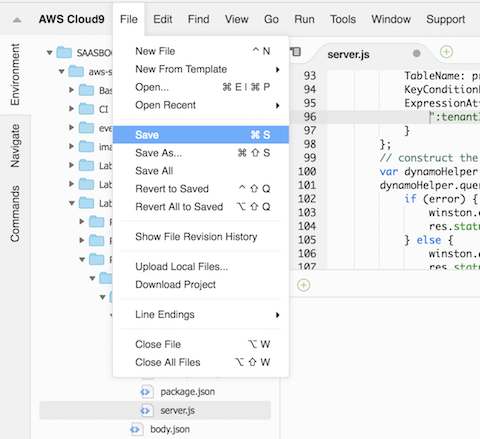Screen dimensions: 480x439
Task: Choose Save from the File menu
Action: (x=201, y=135)
